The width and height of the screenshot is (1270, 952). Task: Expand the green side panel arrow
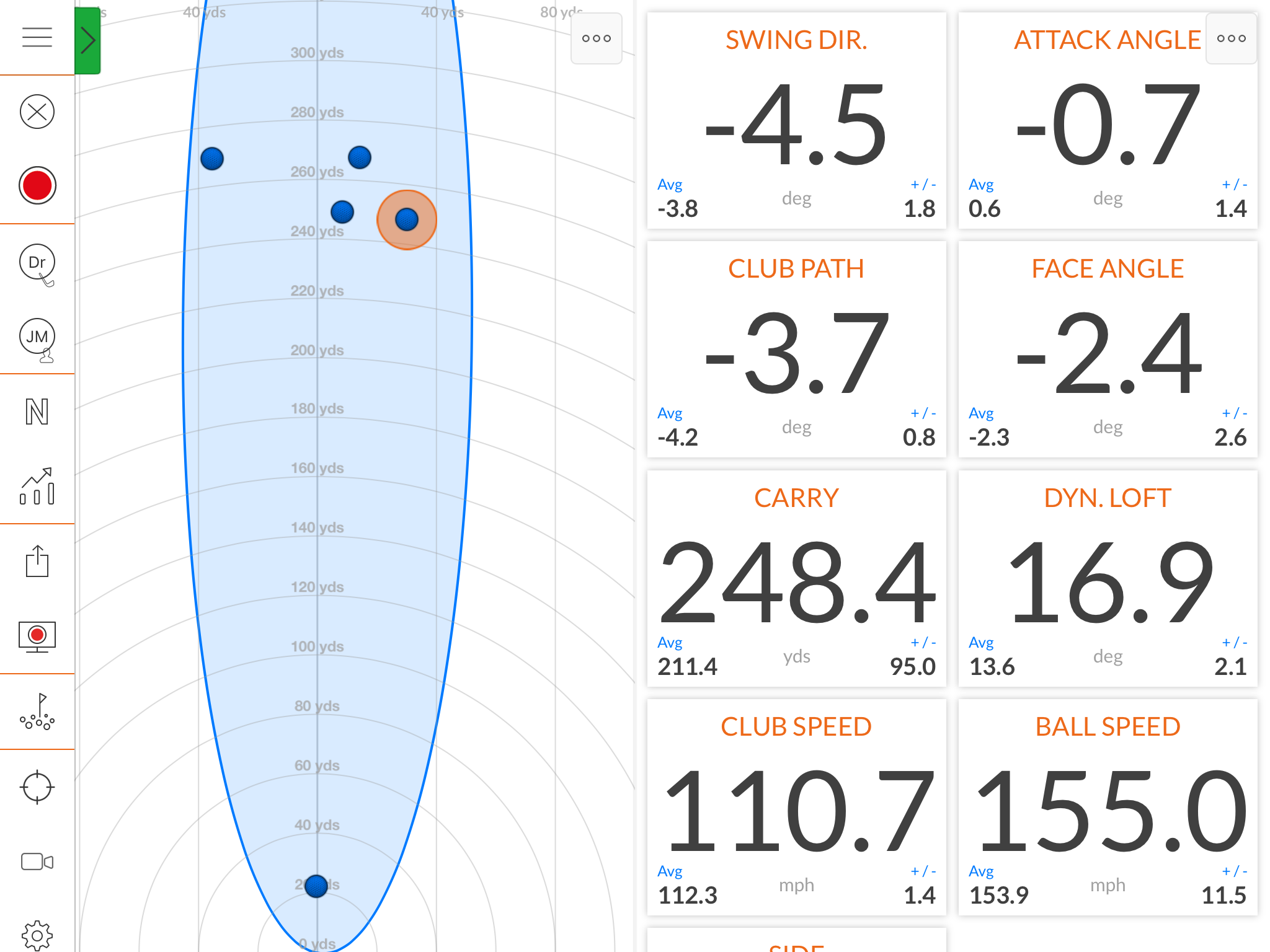tap(87, 41)
